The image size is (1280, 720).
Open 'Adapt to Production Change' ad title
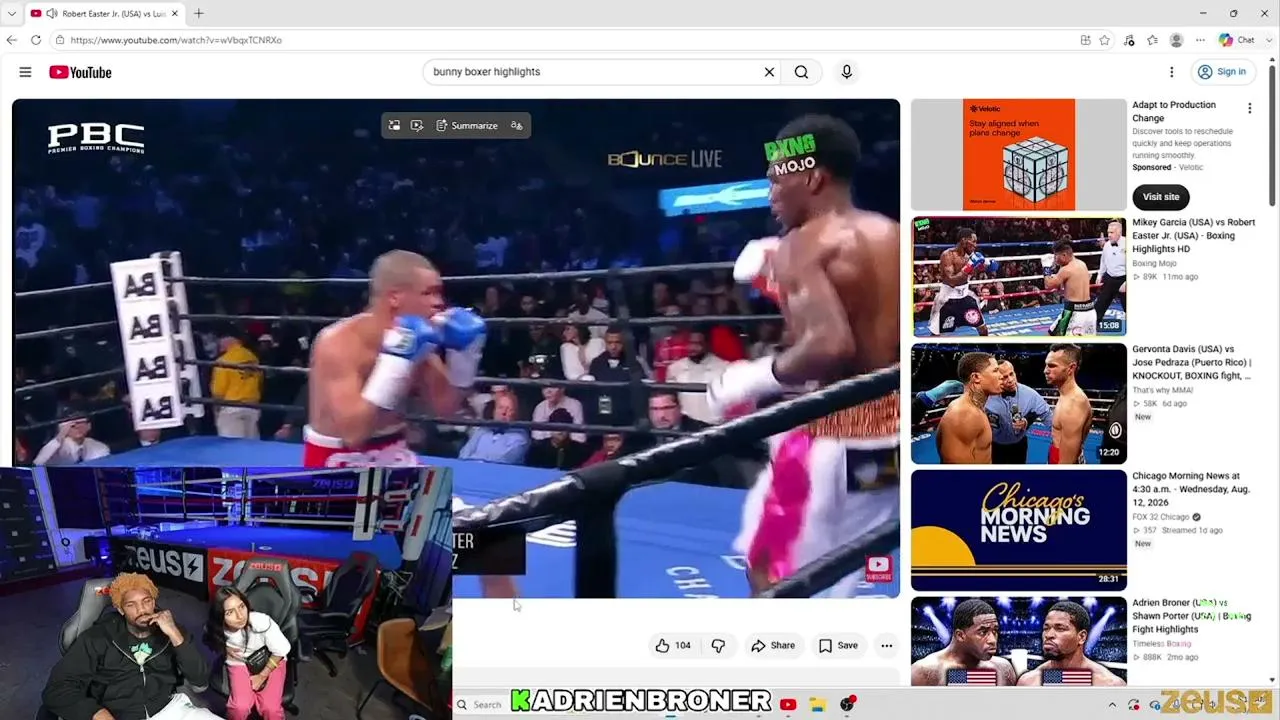tap(1174, 111)
